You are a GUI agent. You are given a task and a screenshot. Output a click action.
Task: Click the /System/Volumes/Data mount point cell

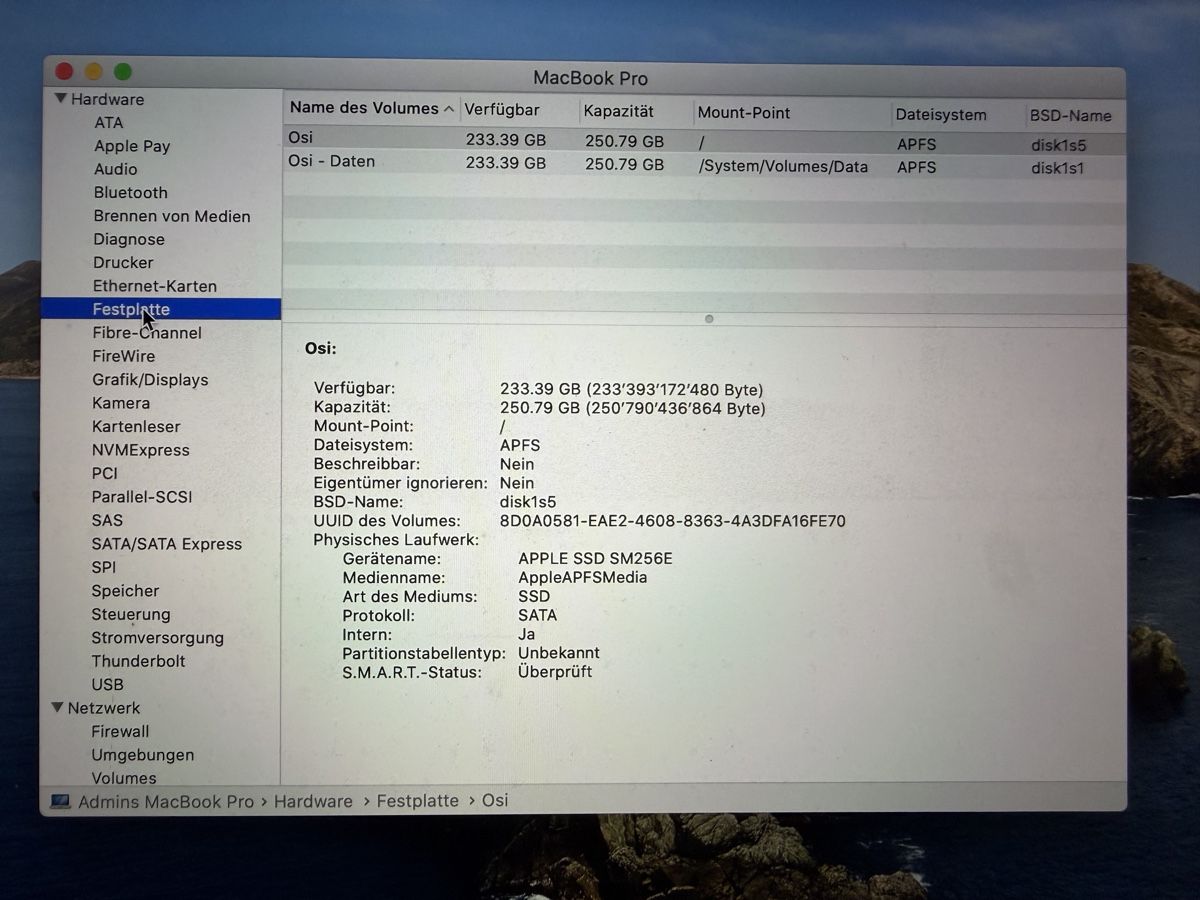pyautogui.click(x=783, y=167)
